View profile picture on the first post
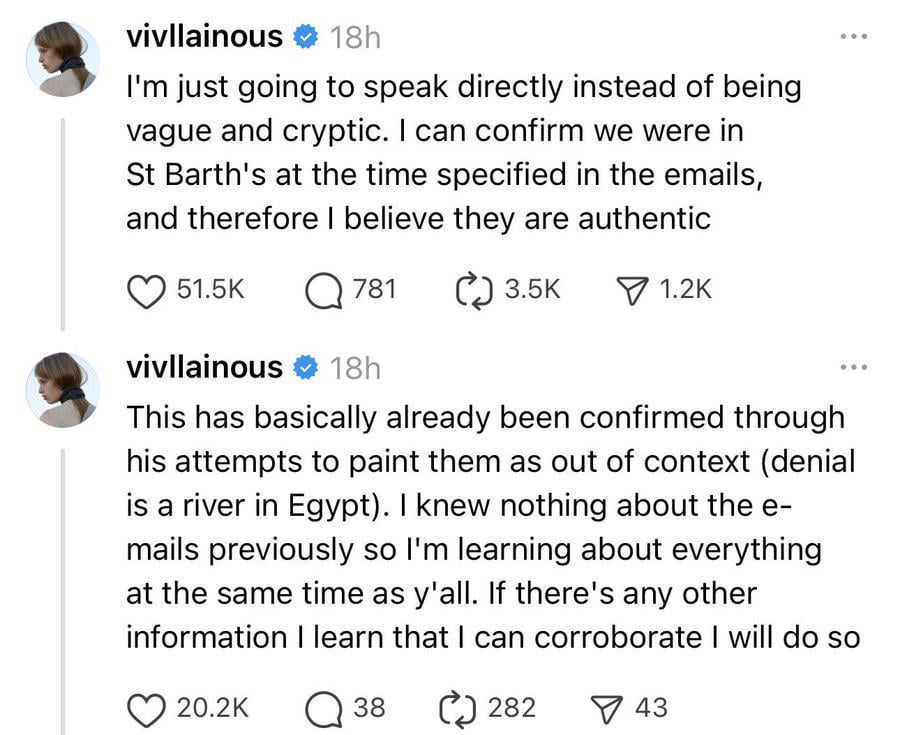The height and width of the screenshot is (735, 900). tap(62, 60)
